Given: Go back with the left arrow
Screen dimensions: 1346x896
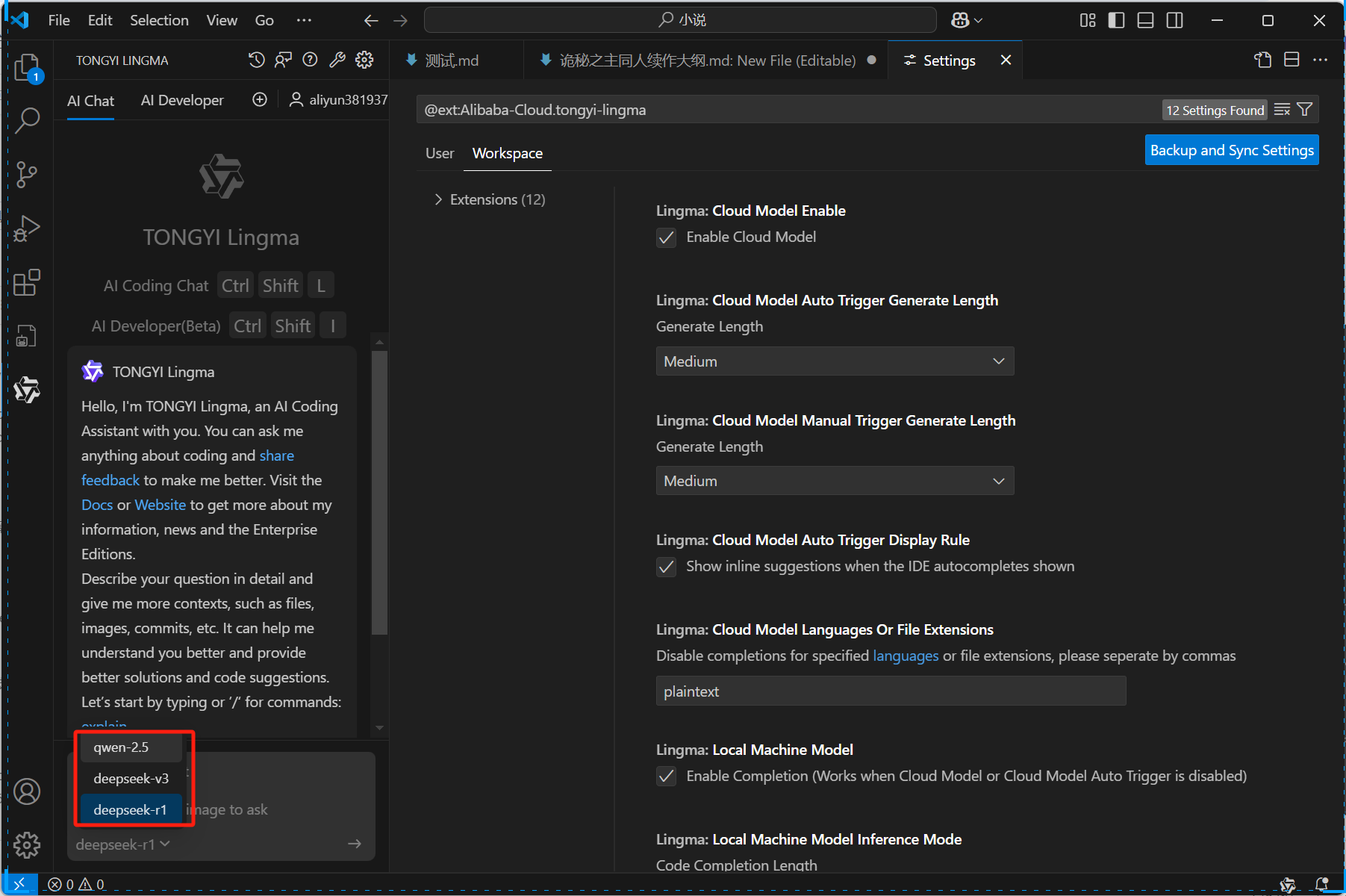Looking at the screenshot, I should click(371, 21).
